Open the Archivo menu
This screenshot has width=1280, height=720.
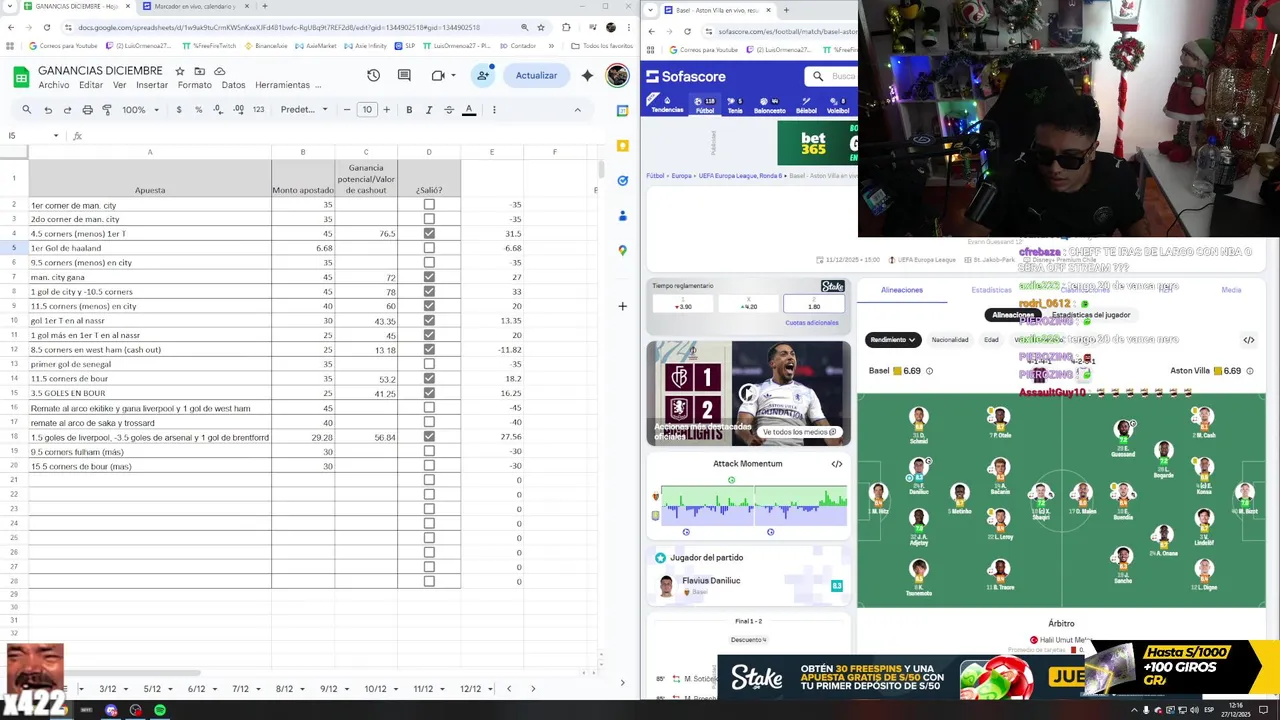pyautogui.click(x=54, y=85)
